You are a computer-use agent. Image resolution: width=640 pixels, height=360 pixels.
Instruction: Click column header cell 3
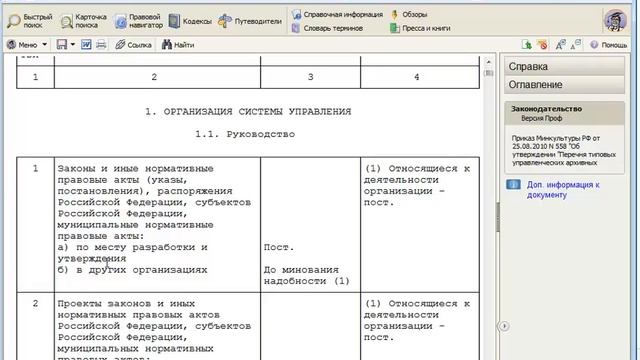click(x=311, y=77)
